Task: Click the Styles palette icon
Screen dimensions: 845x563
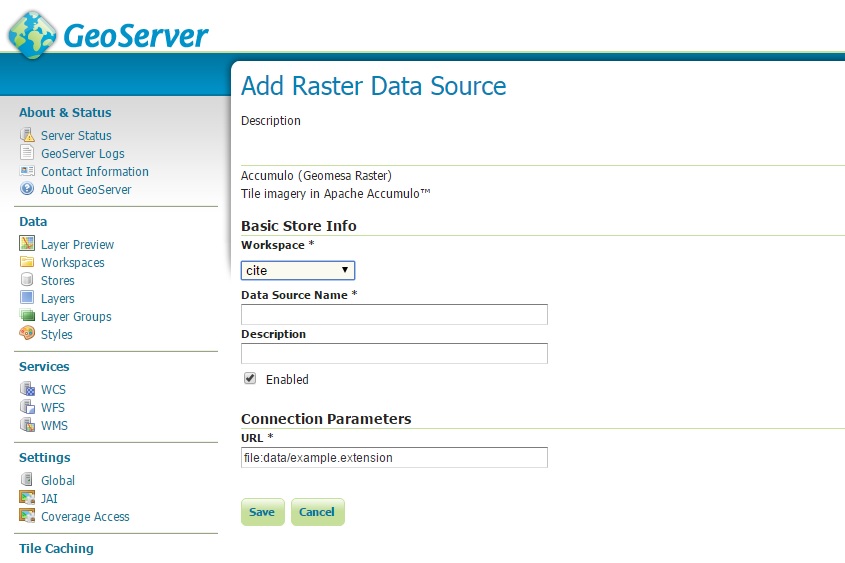Action: click(x=27, y=333)
